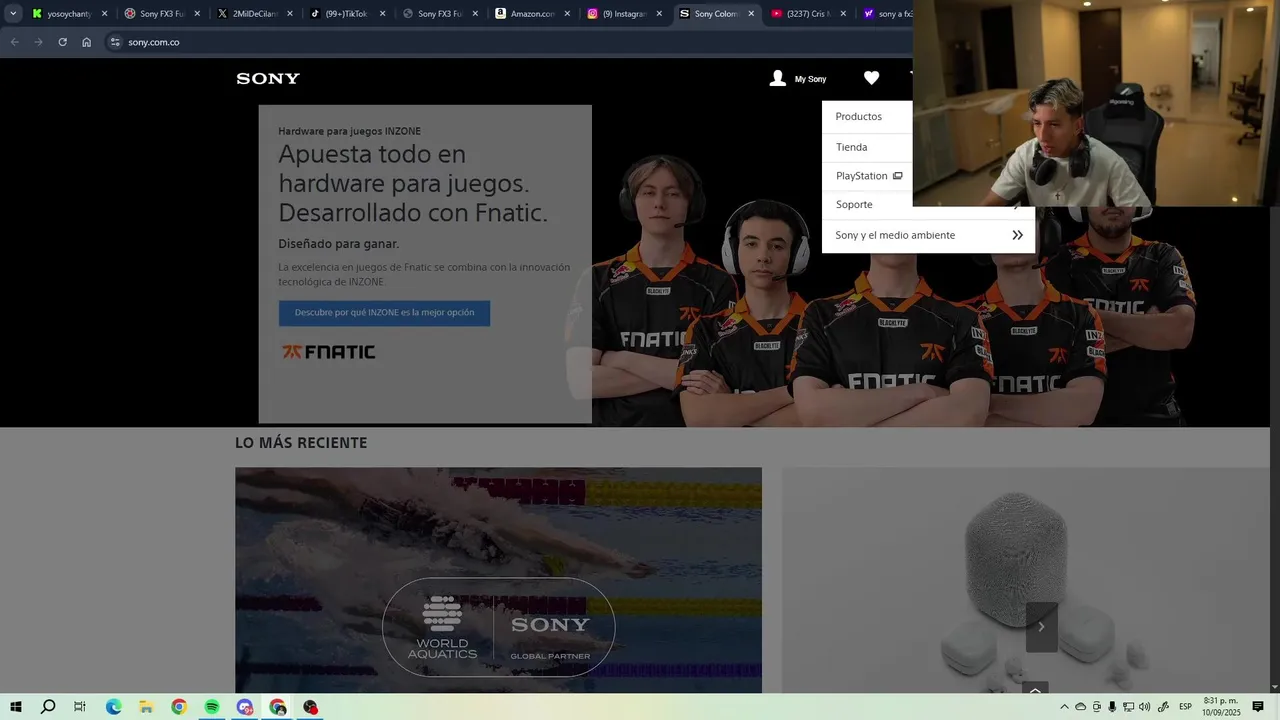
Task: Click the microphone tray icon
Action: [1112, 707]
